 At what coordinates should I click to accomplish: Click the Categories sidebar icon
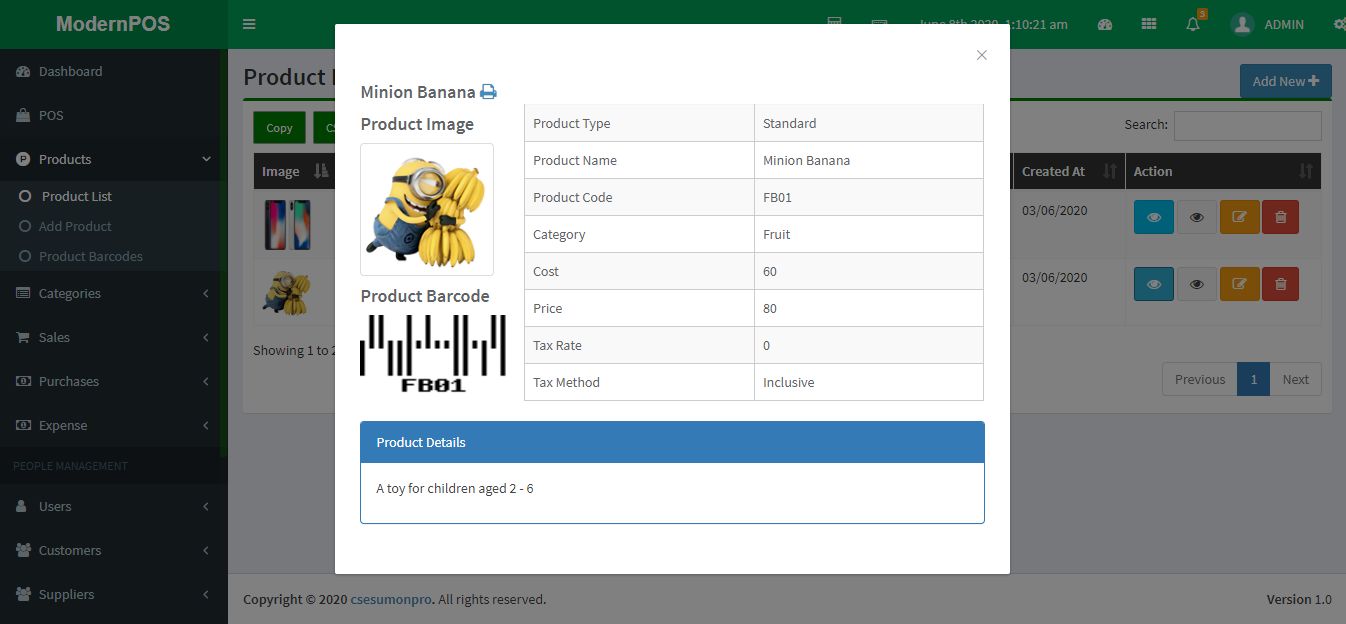pos(23,294)
